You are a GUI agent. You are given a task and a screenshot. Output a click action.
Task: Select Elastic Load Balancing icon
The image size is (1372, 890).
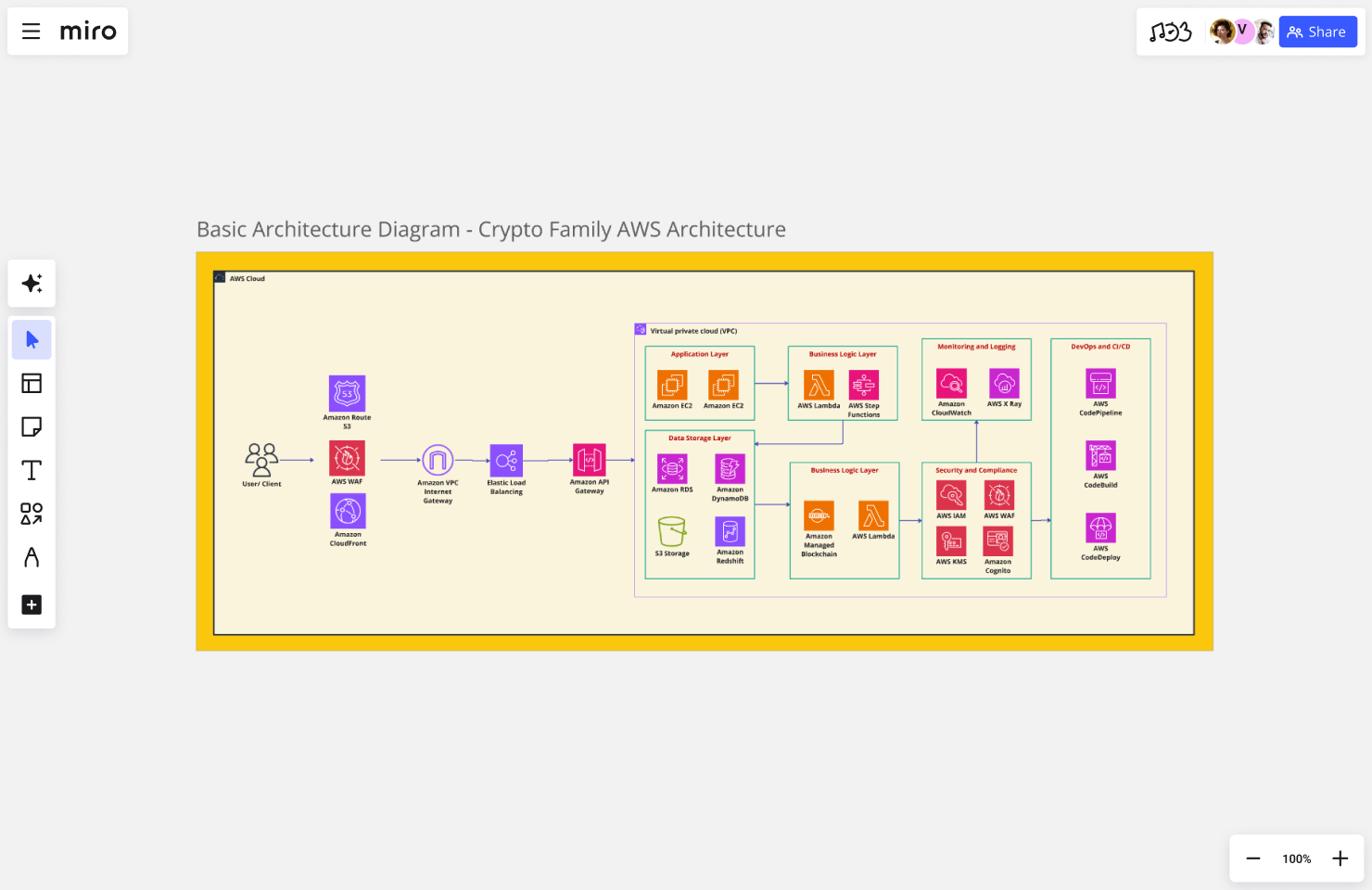pos(506,461)
